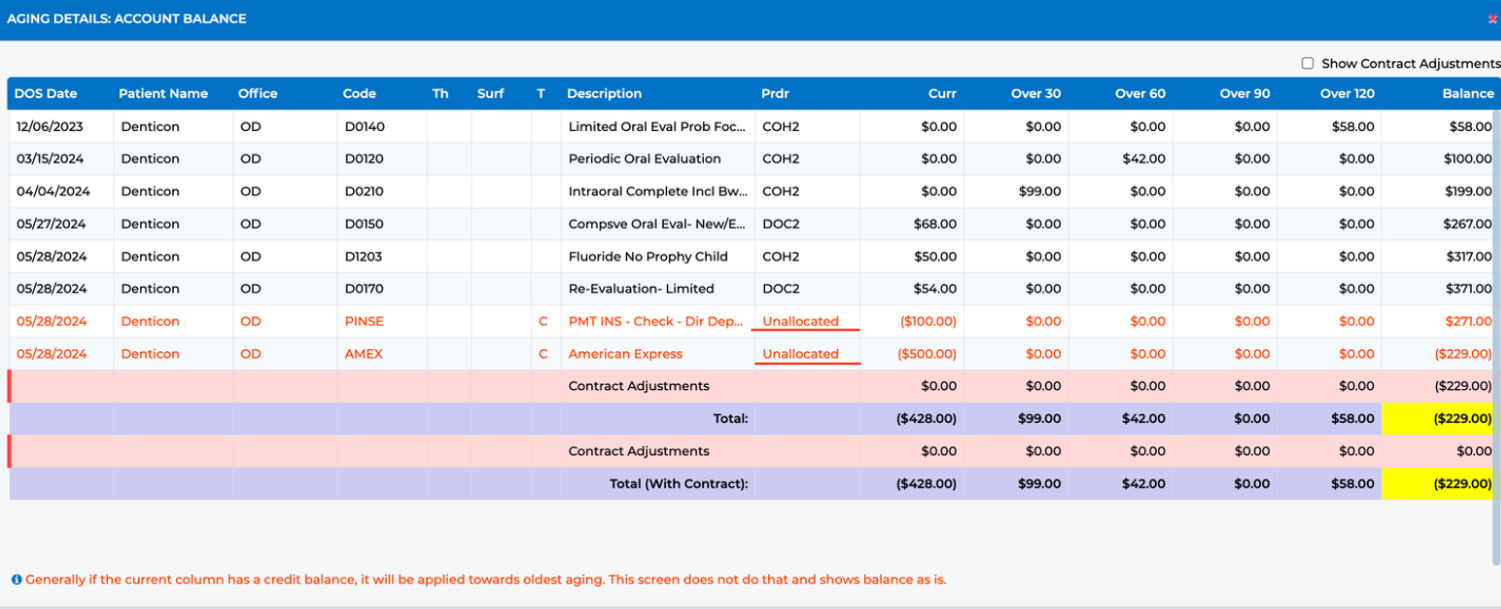Click the highlighted ($229.00) balance in Total row

click(x=1463, y=419)
